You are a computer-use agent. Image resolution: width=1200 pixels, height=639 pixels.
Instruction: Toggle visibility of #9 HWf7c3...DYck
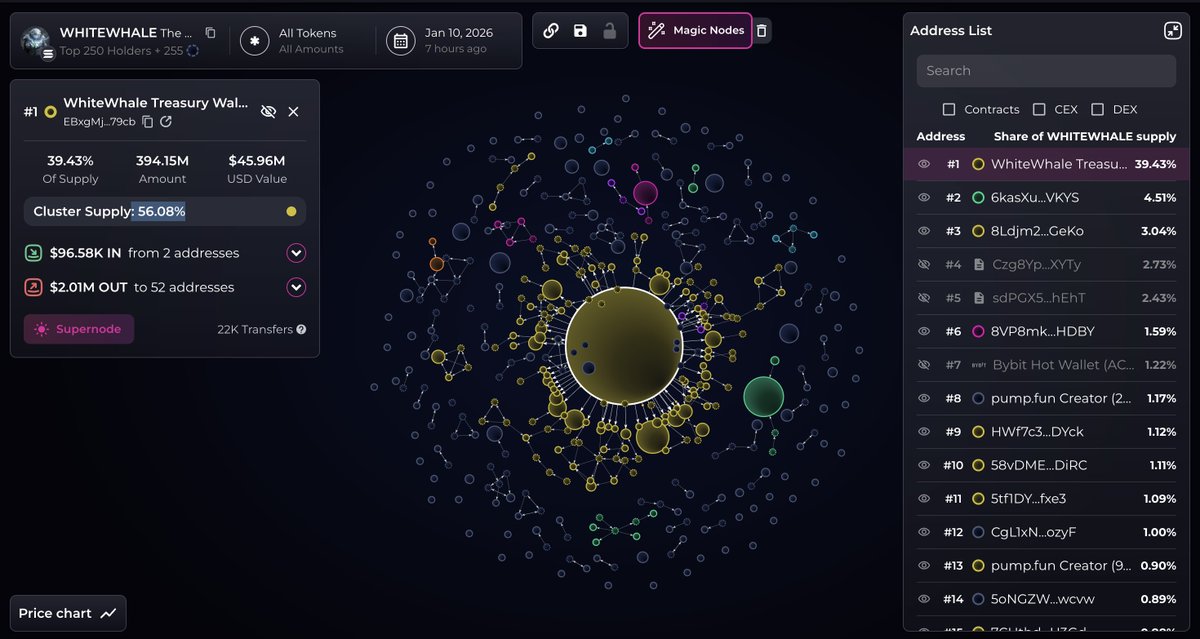(924, 432)
